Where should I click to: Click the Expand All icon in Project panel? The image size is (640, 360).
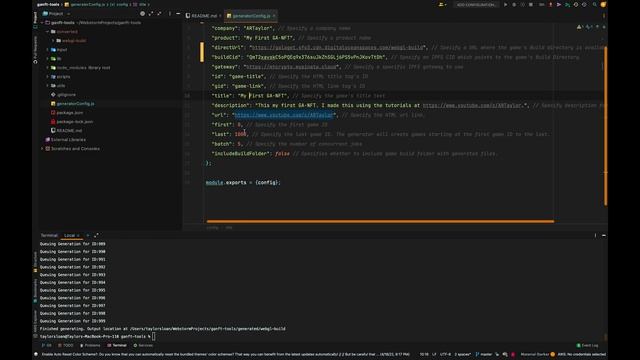coord(151,13)
